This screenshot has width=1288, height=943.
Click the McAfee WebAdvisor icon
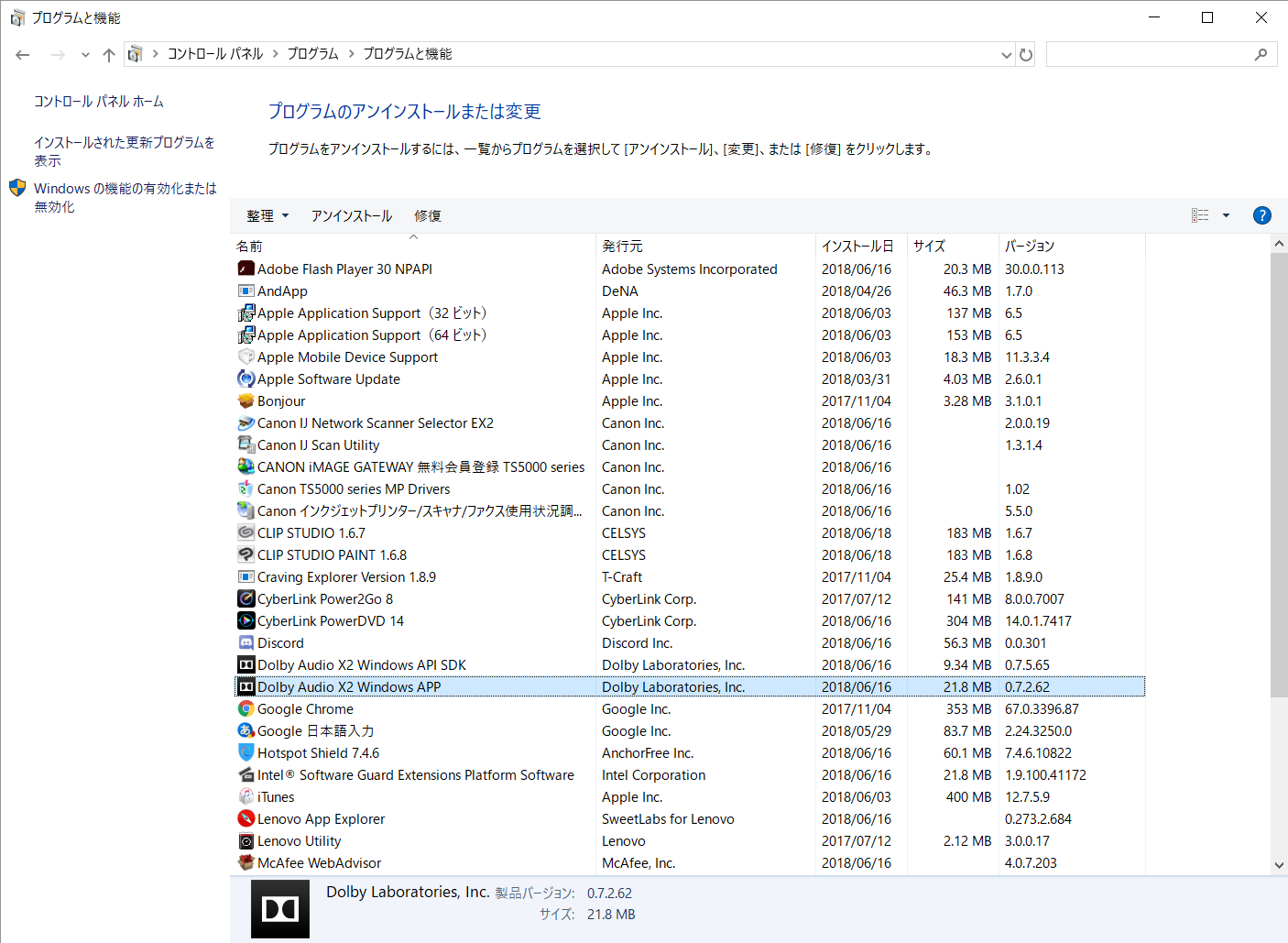[246, 862]
